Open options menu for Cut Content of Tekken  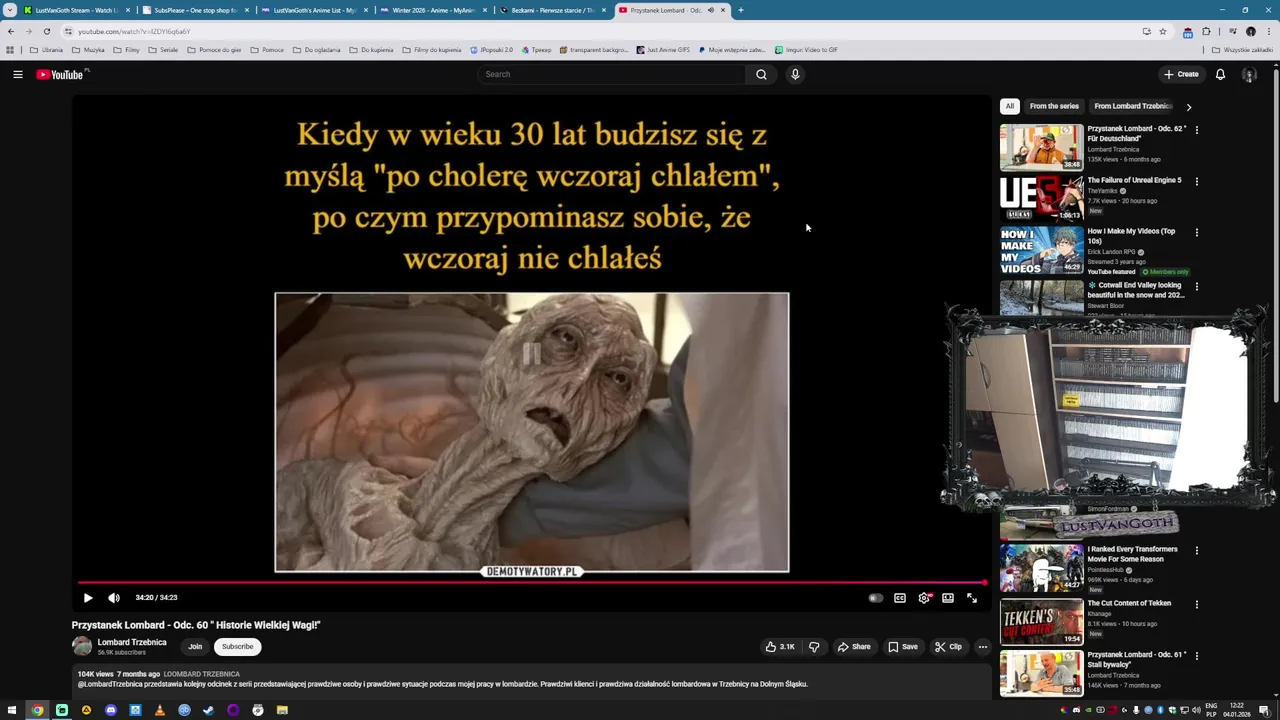pyautogui.click(x=1197, y=604)
